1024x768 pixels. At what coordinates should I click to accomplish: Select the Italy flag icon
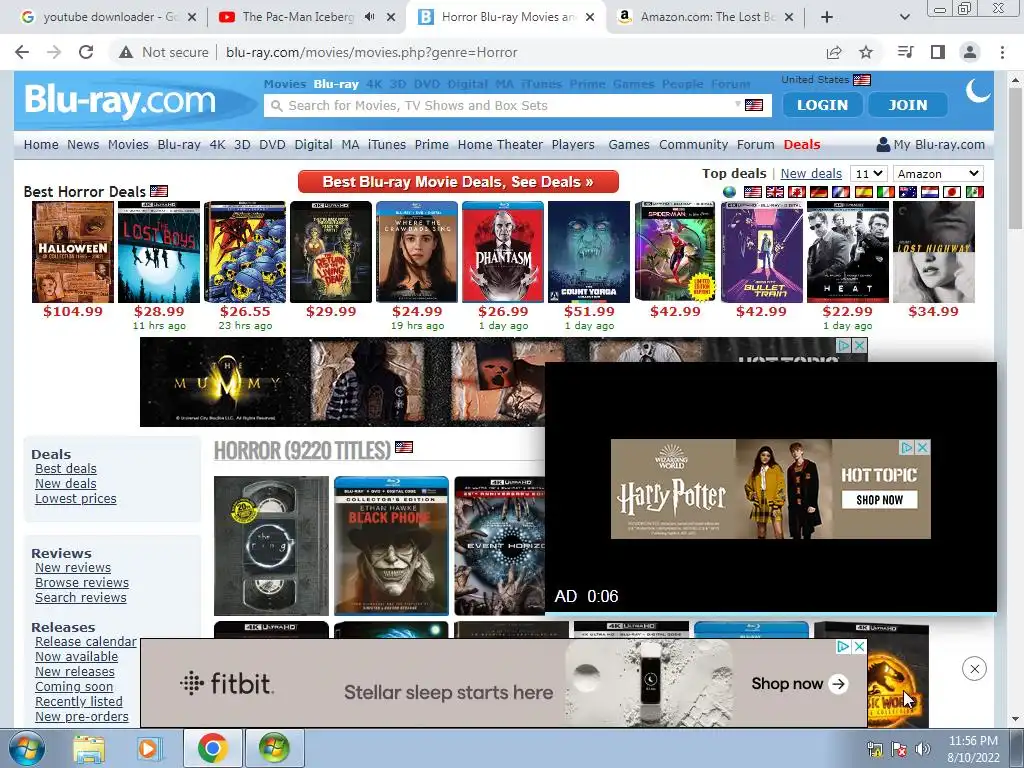[x=886, y=192]
